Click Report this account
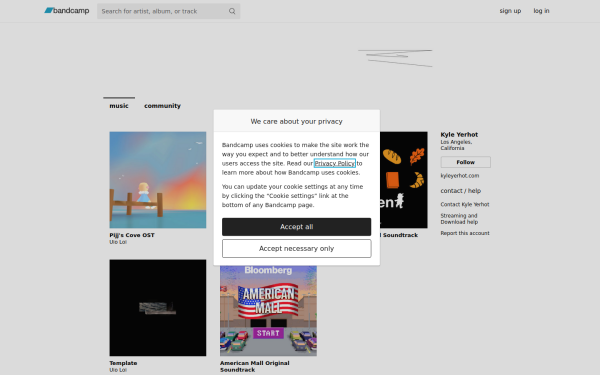600x375 pixels. (x=465, y=233)
